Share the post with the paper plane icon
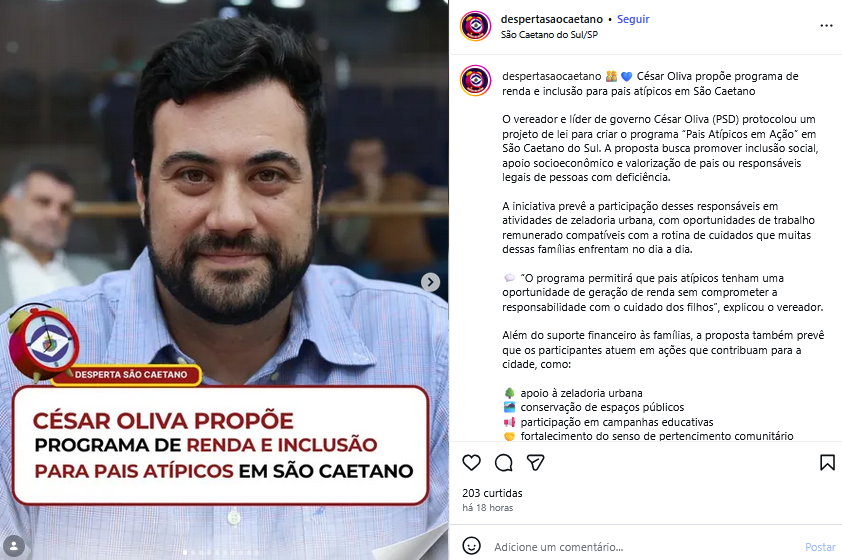 [x=535, y=462]
